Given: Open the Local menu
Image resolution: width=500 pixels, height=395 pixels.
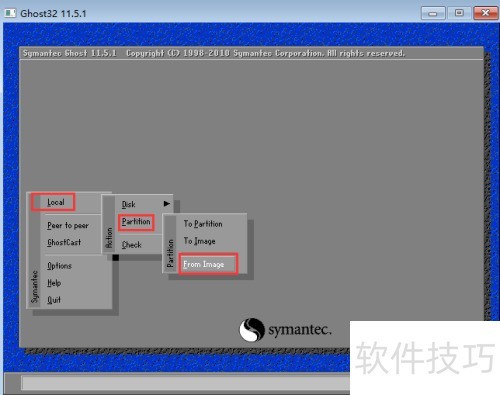Looking at the screenshot, I should pos(56,202).
